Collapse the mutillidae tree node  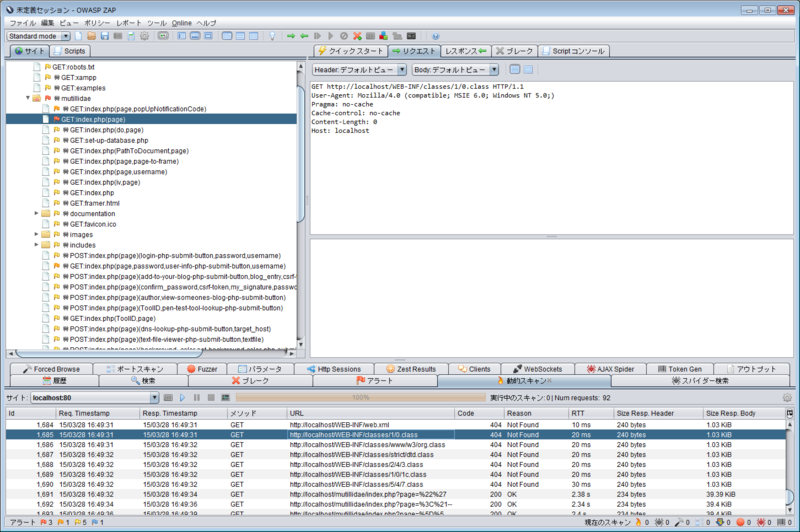pos(28,98)
